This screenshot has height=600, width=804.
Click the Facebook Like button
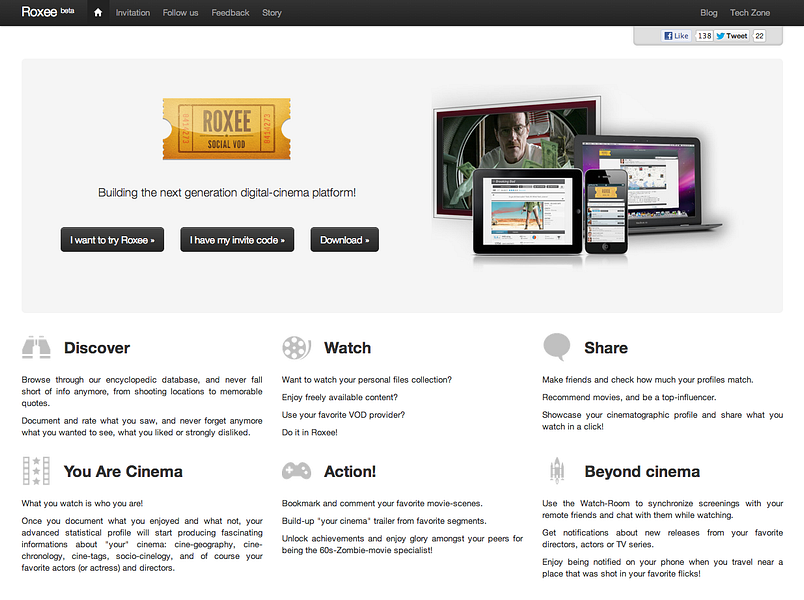pos(676,36)
